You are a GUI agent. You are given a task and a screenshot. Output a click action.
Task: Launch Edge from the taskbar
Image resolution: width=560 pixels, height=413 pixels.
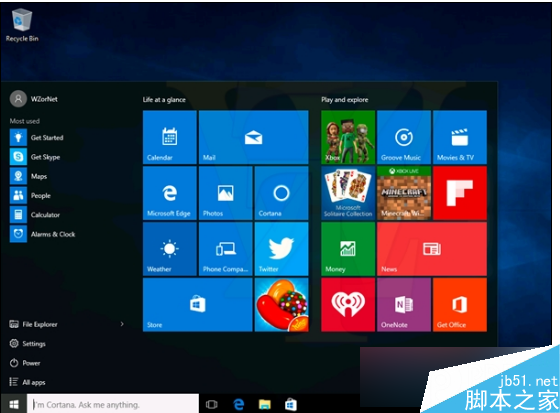pos(238,404)
